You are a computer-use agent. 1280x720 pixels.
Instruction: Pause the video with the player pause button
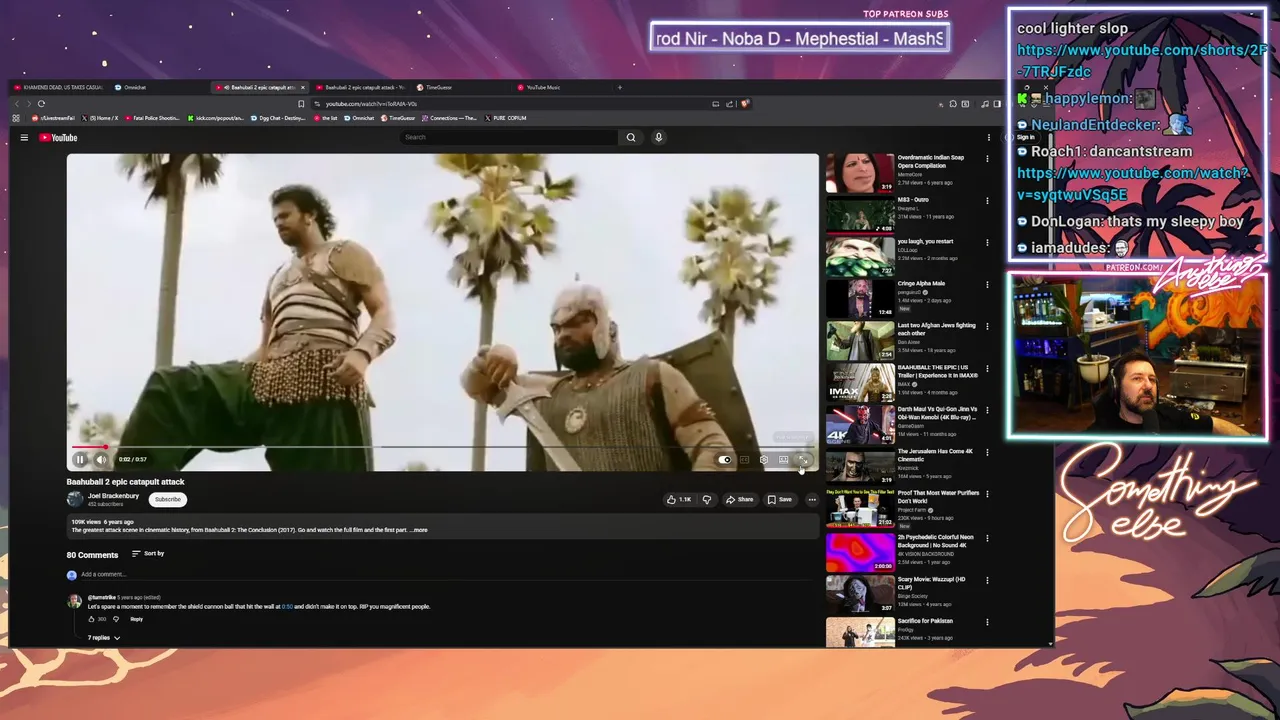point(80,460)
